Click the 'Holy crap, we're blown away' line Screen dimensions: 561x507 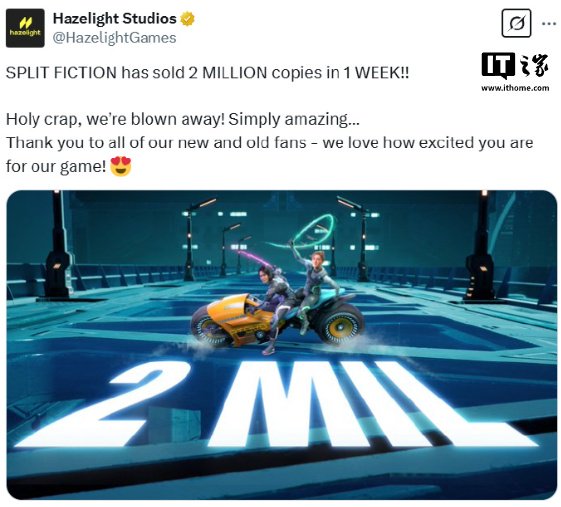click(183, 119)
